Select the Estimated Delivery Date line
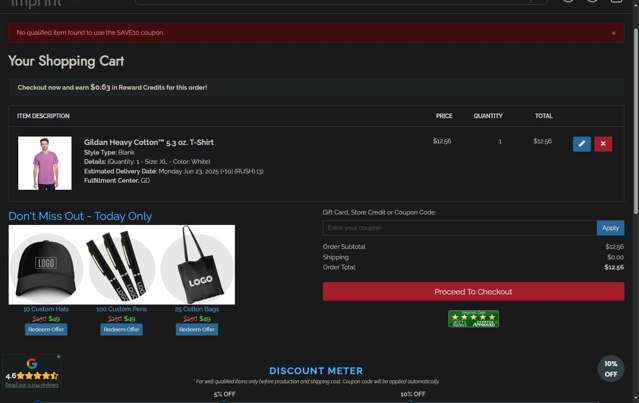Viewport: 639px width, 403px height. pyautogui.click(x=174, y=171)
